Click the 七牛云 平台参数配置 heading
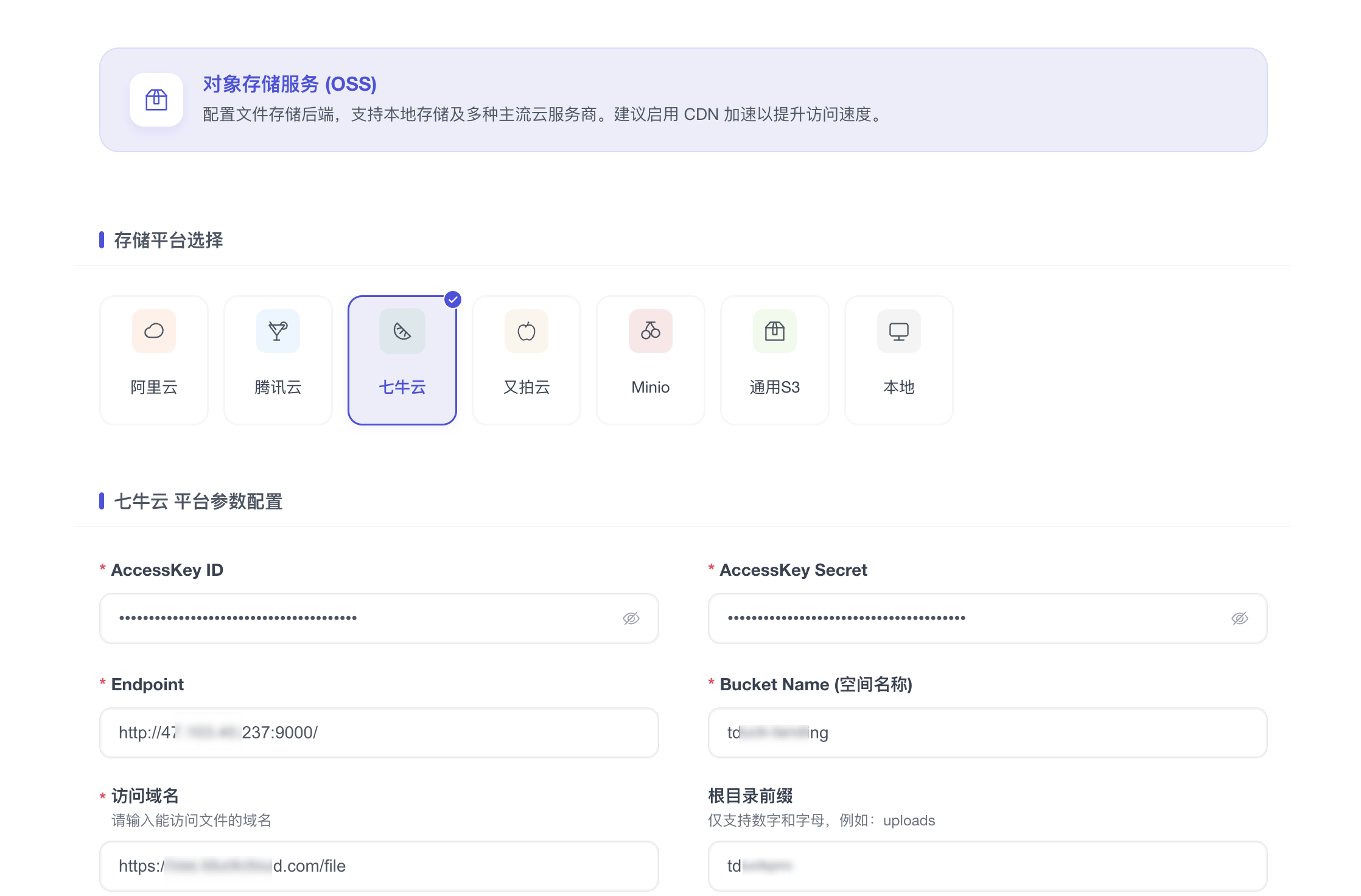This screenshot has height=896, width=1361. (x=198, y=502)
